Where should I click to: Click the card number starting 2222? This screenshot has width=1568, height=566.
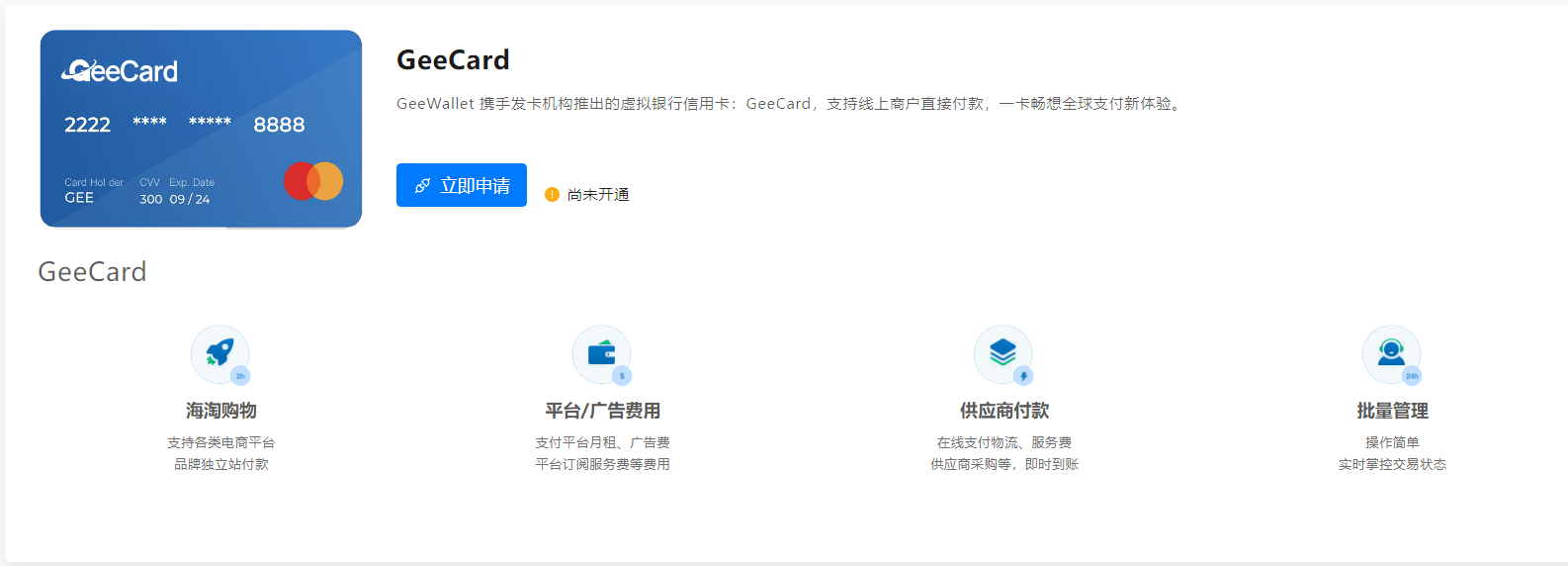87,125
